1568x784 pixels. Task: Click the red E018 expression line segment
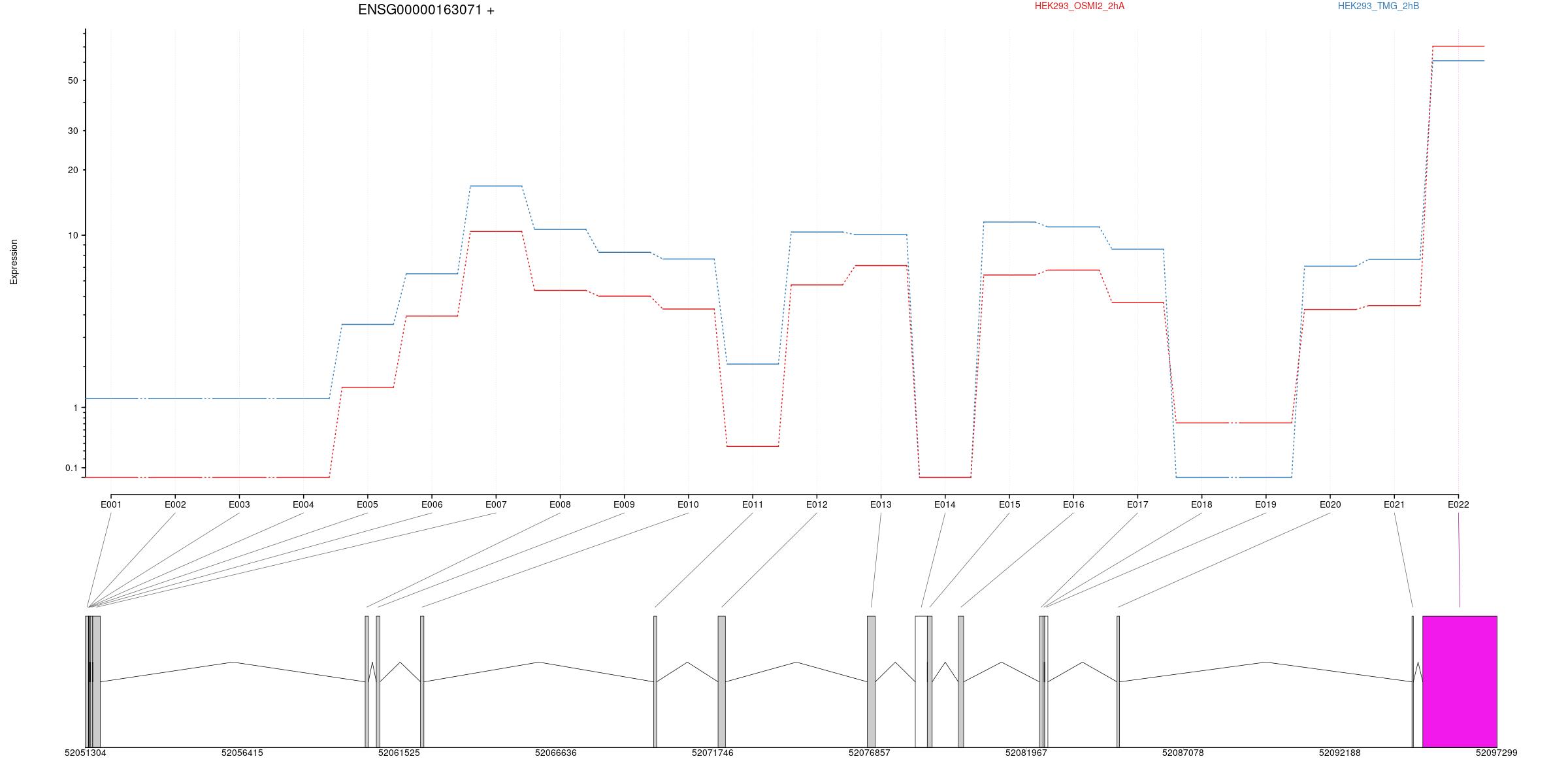tap(1201, 423)
